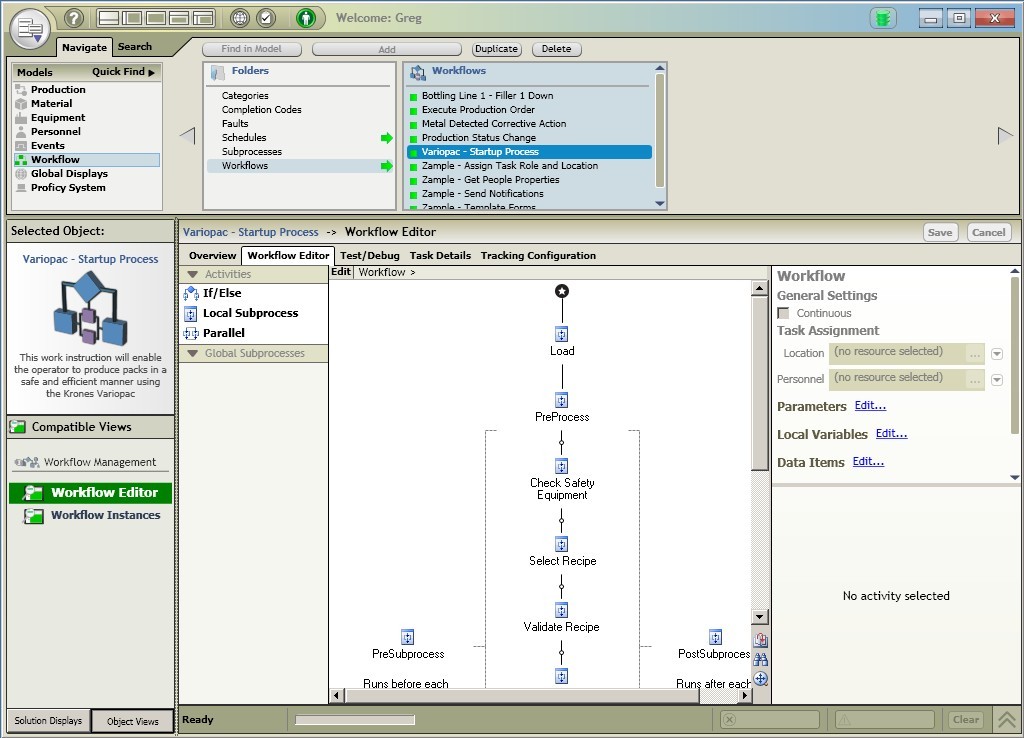Select the Load activity icon on canvas
Viewport: 1024px width, 738px height.
(x=562, y=334)
